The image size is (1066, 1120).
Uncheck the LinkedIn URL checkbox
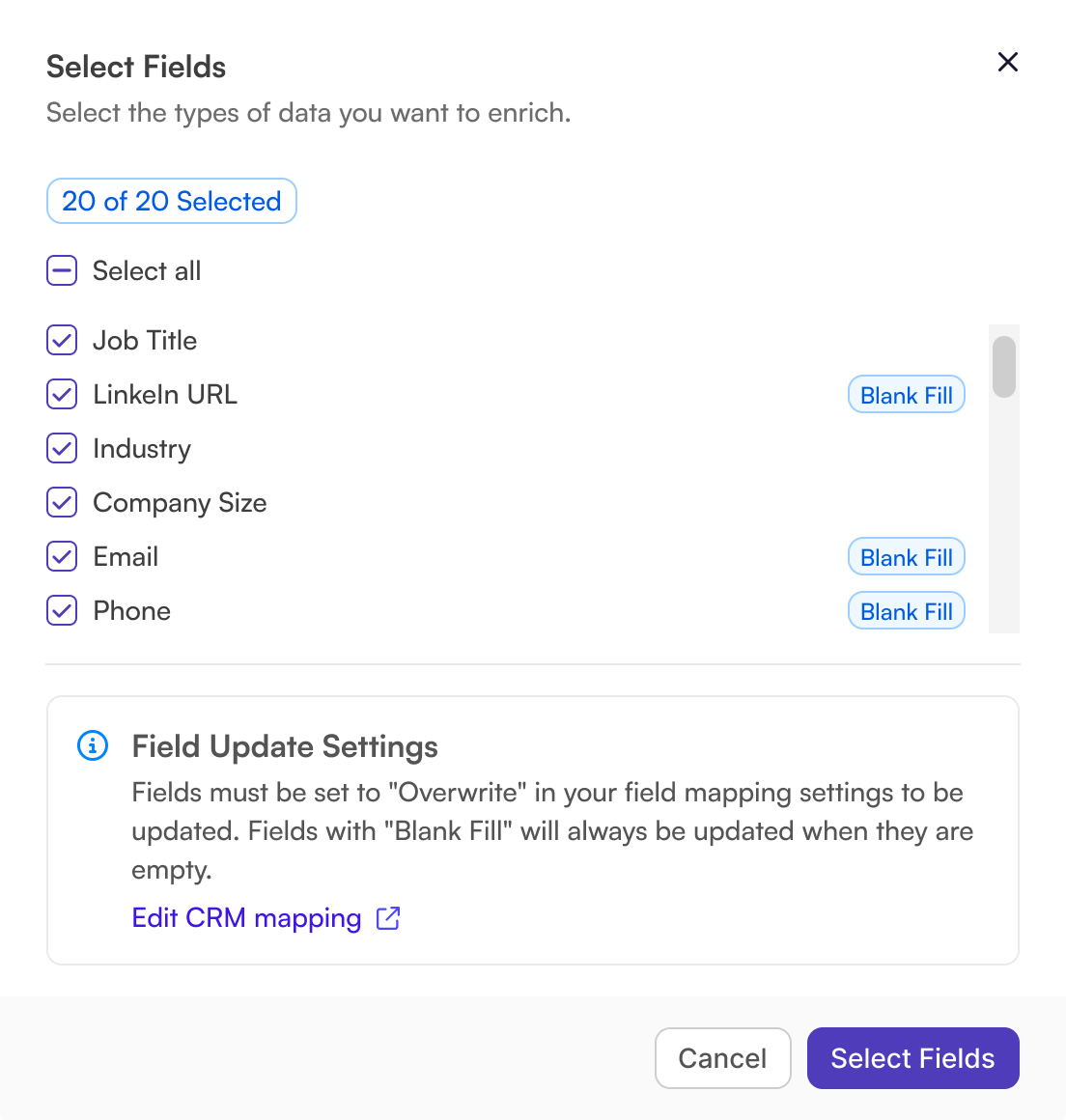click(62, 394)
